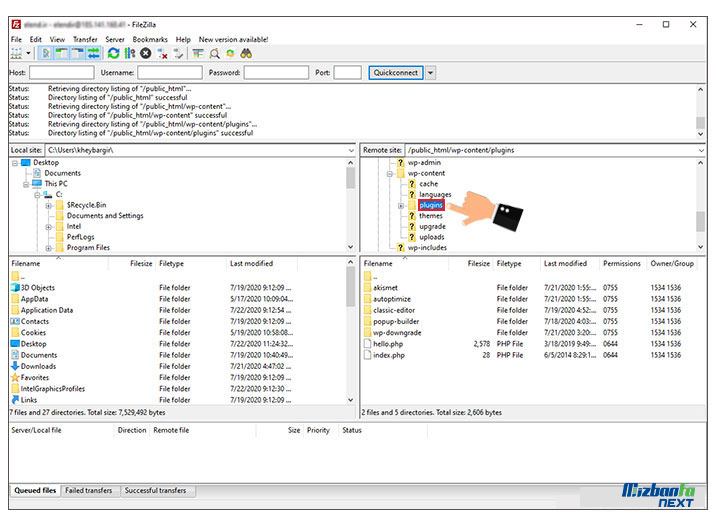This screenshot has height=518, width=716.
Task: Open the File menu
Action: 16,40
